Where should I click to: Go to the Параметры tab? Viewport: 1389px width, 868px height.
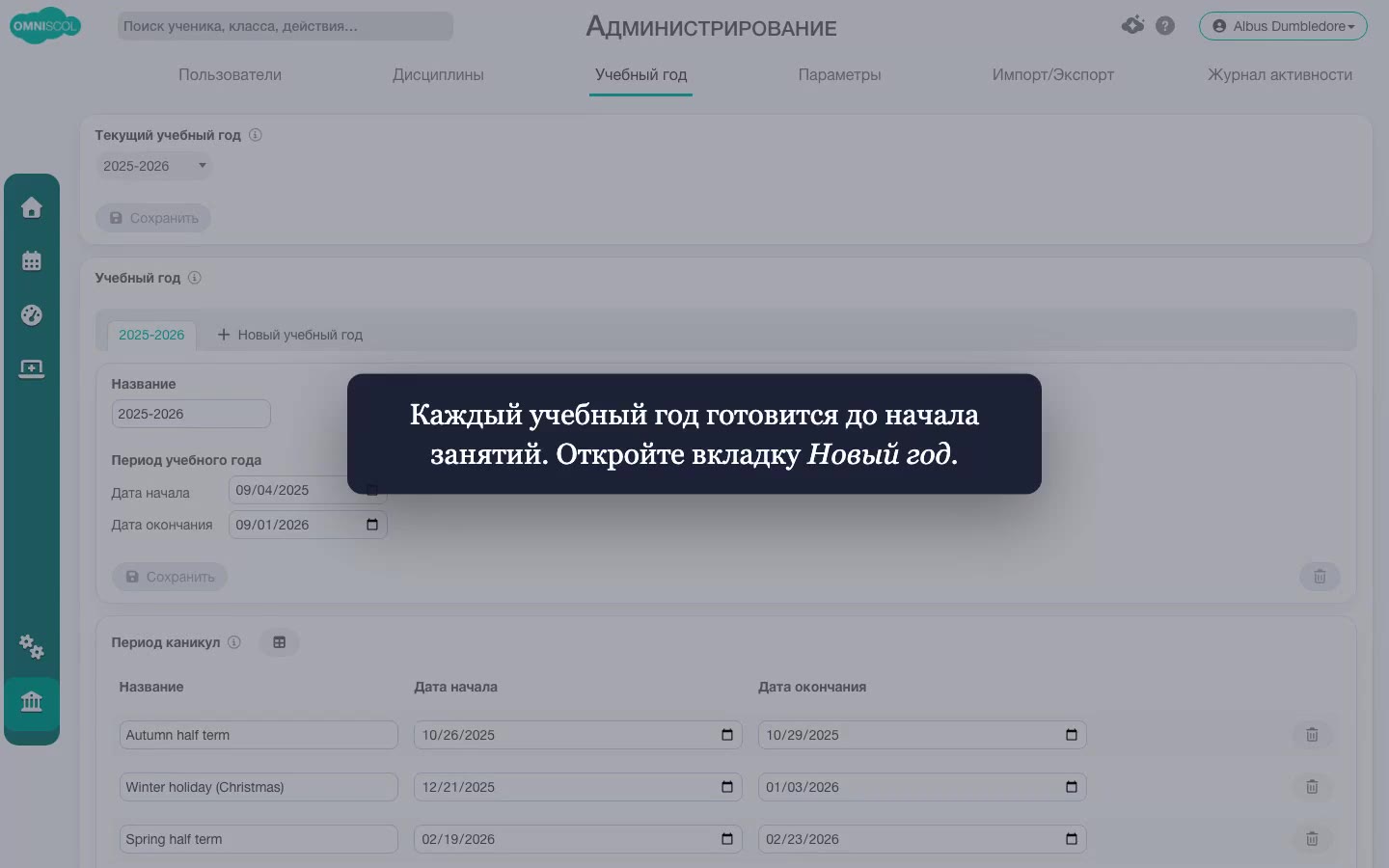(x=839, y=75)
